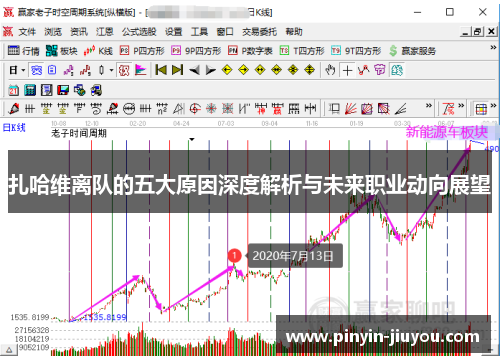The image size is (500, 362).
Task: Select the red fan lines tool
Action: coord(350,109)
